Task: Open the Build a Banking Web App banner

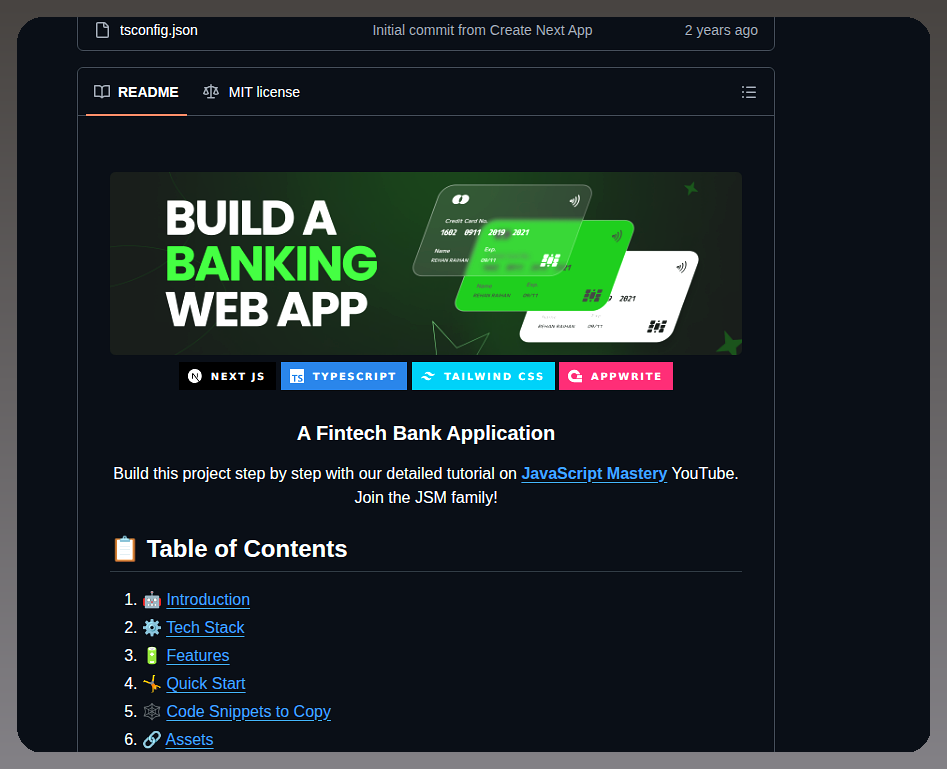Action: 426,263
